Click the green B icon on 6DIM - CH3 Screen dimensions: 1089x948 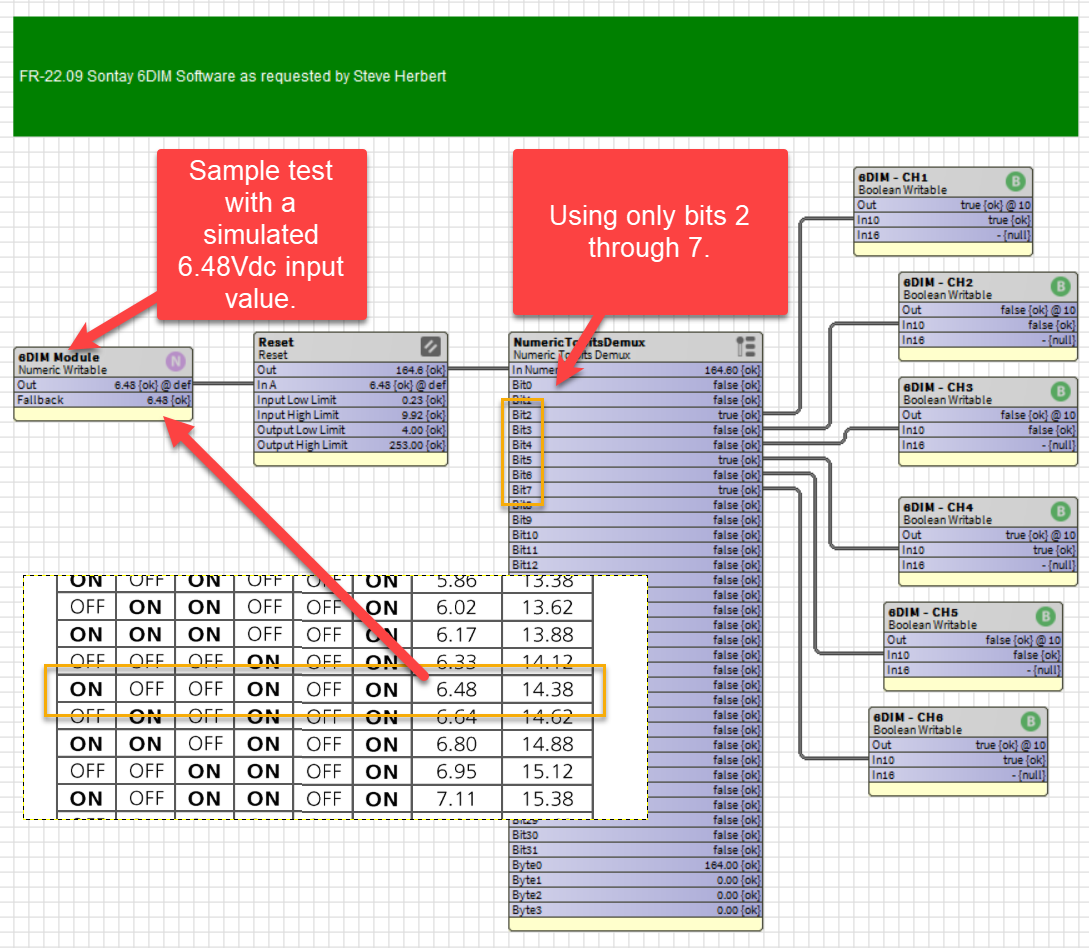click(x=1061, y=392)
